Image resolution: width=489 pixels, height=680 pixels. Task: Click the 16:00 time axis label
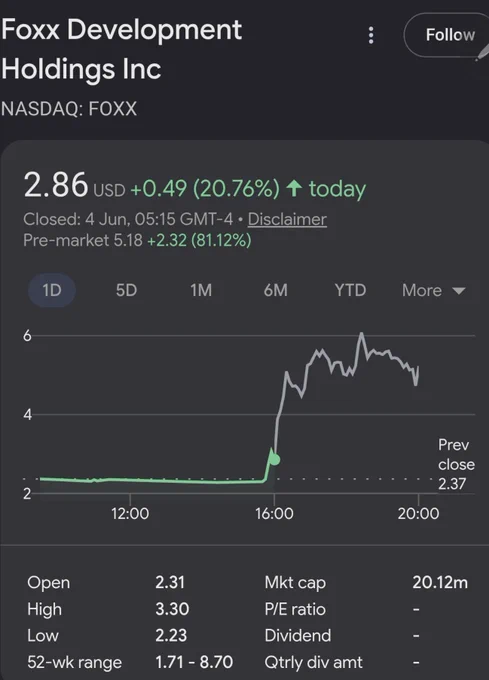pos(274,513)
